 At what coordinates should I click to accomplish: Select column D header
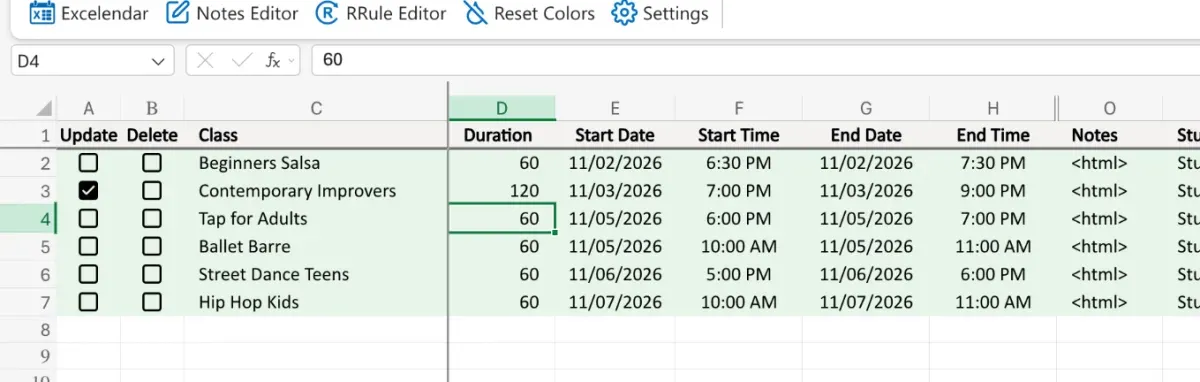coord(502,108)
